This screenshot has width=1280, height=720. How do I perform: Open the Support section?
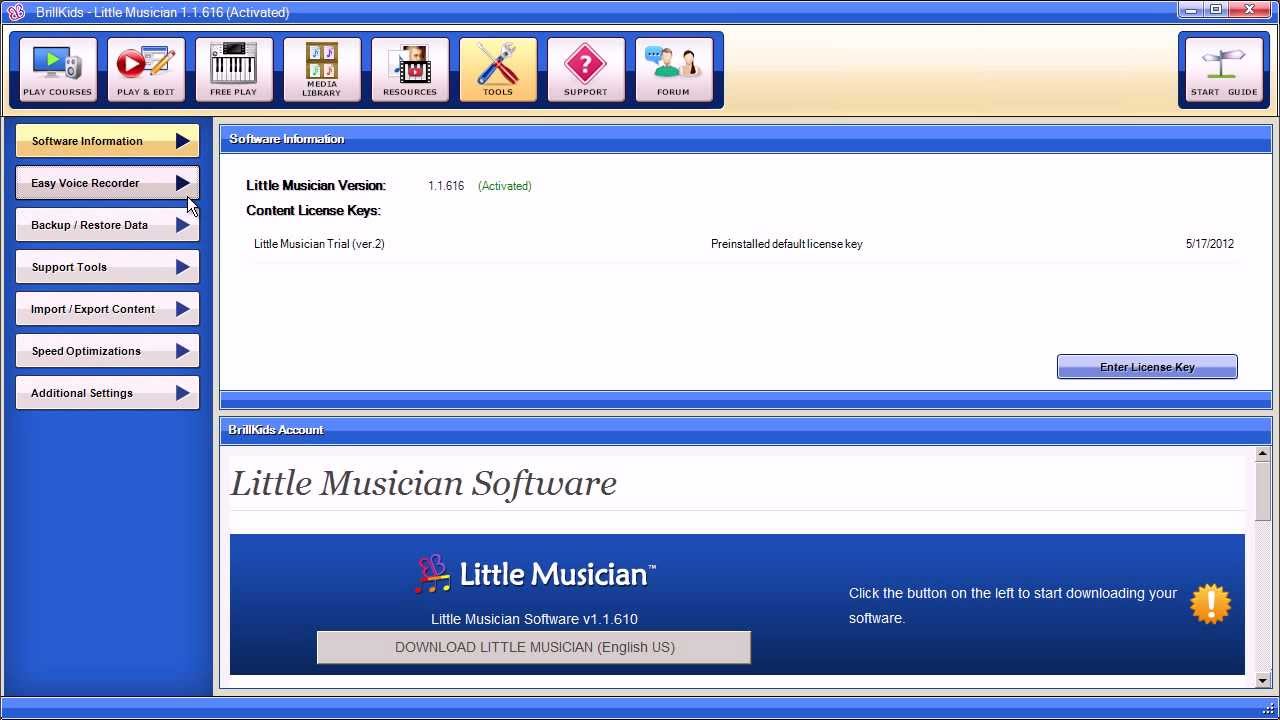pos(586,70)
